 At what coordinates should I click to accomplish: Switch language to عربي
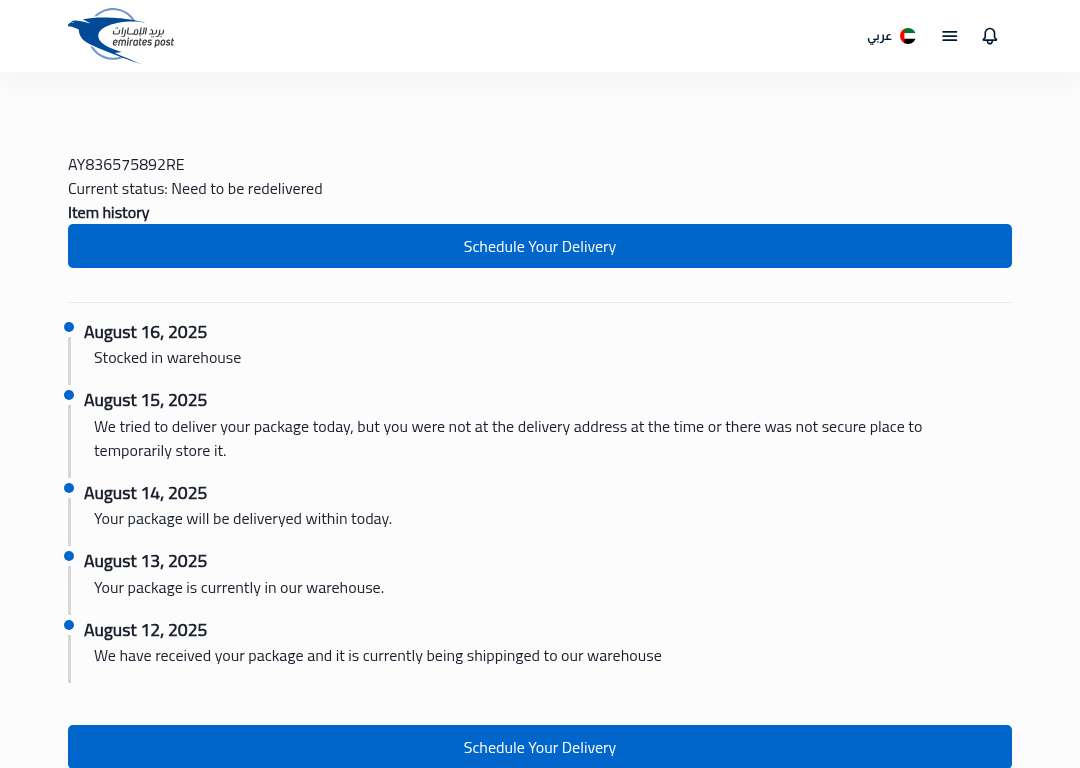coord(880,36)
